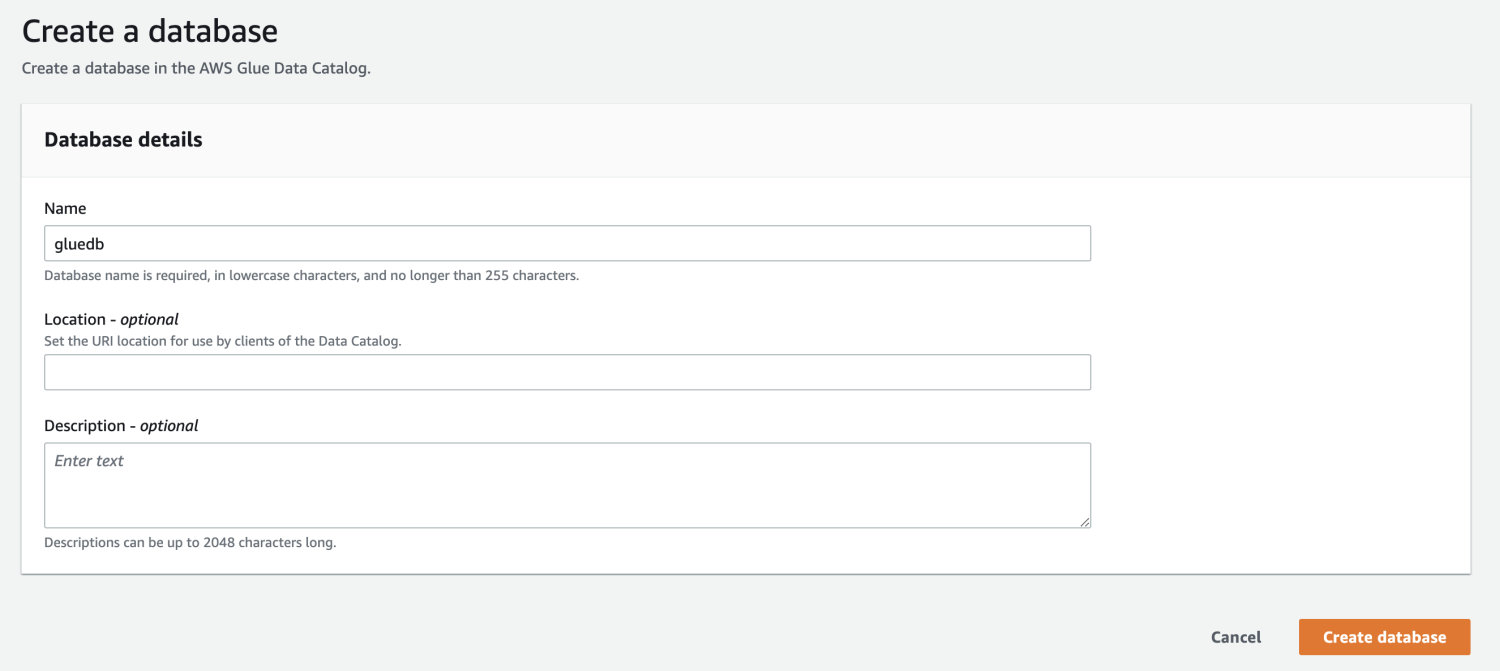Viewport: 1500px width, 671px height.
Task: Select the Database details panel heading
Action: (x=123, y=140)
